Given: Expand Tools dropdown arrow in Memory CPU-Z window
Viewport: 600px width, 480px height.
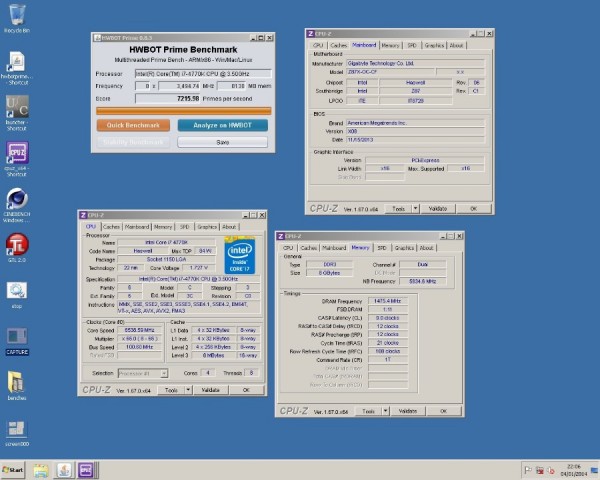Looking at the screenshot, I should coord(386,411).
